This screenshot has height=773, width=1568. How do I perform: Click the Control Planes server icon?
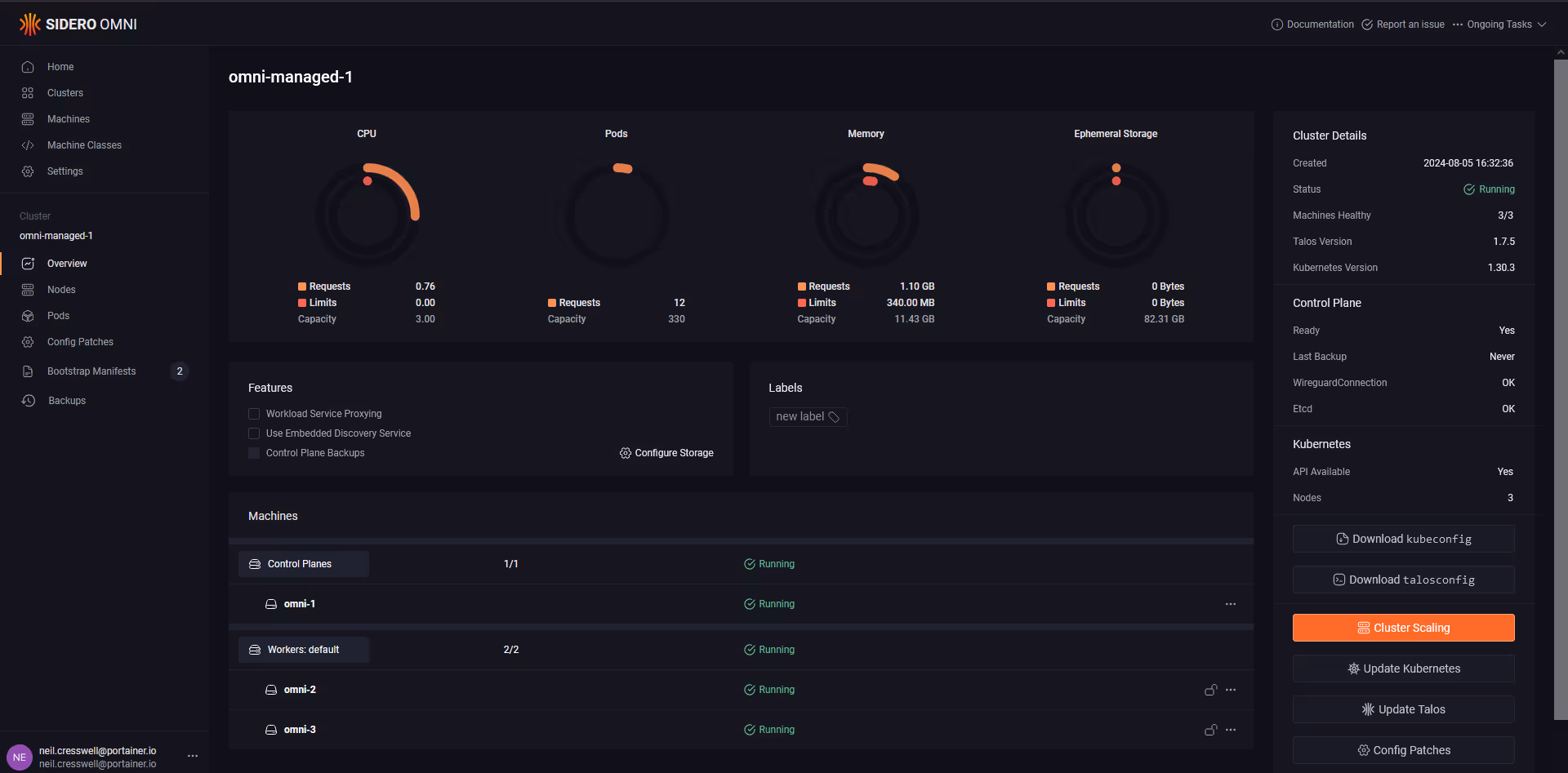tap(255, 564)
